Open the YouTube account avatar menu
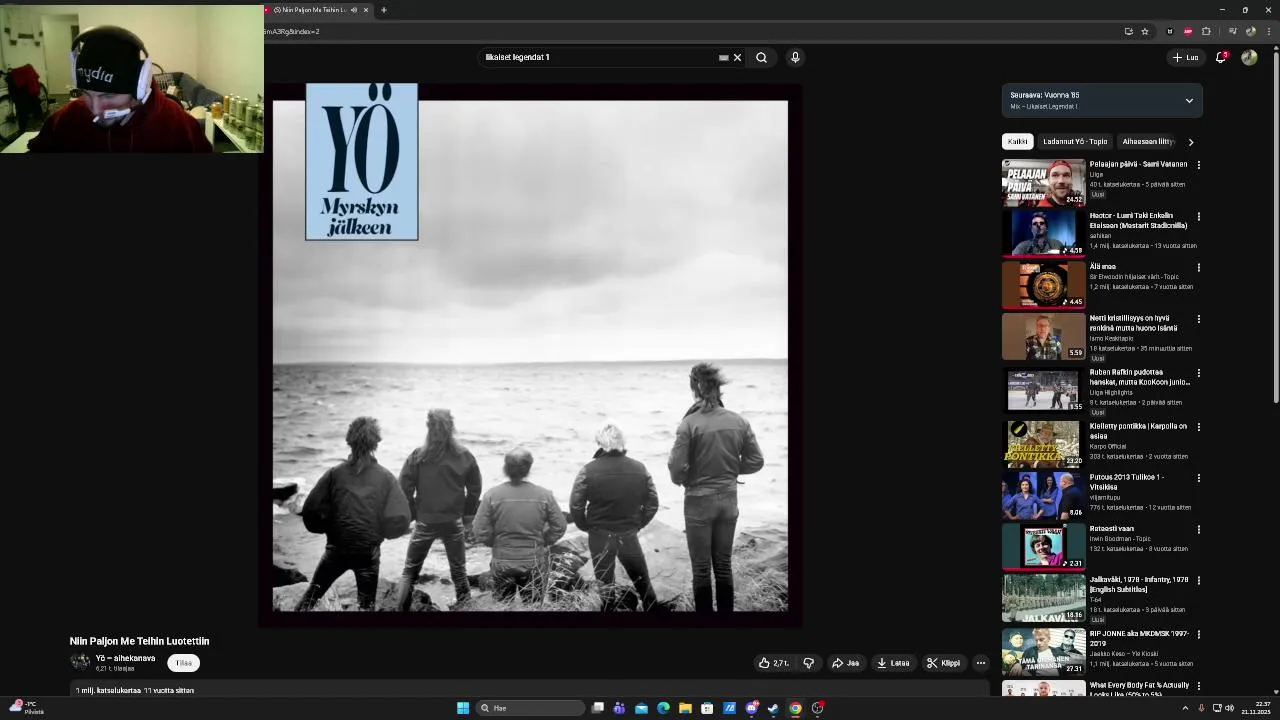 pyautogui.click(x=1249, y=57)
